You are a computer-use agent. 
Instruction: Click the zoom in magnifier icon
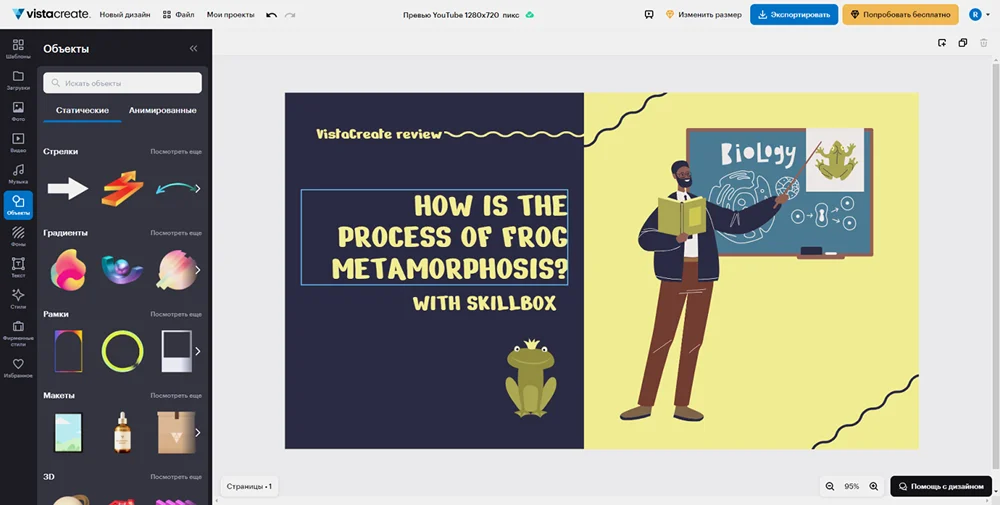(873, 486)
